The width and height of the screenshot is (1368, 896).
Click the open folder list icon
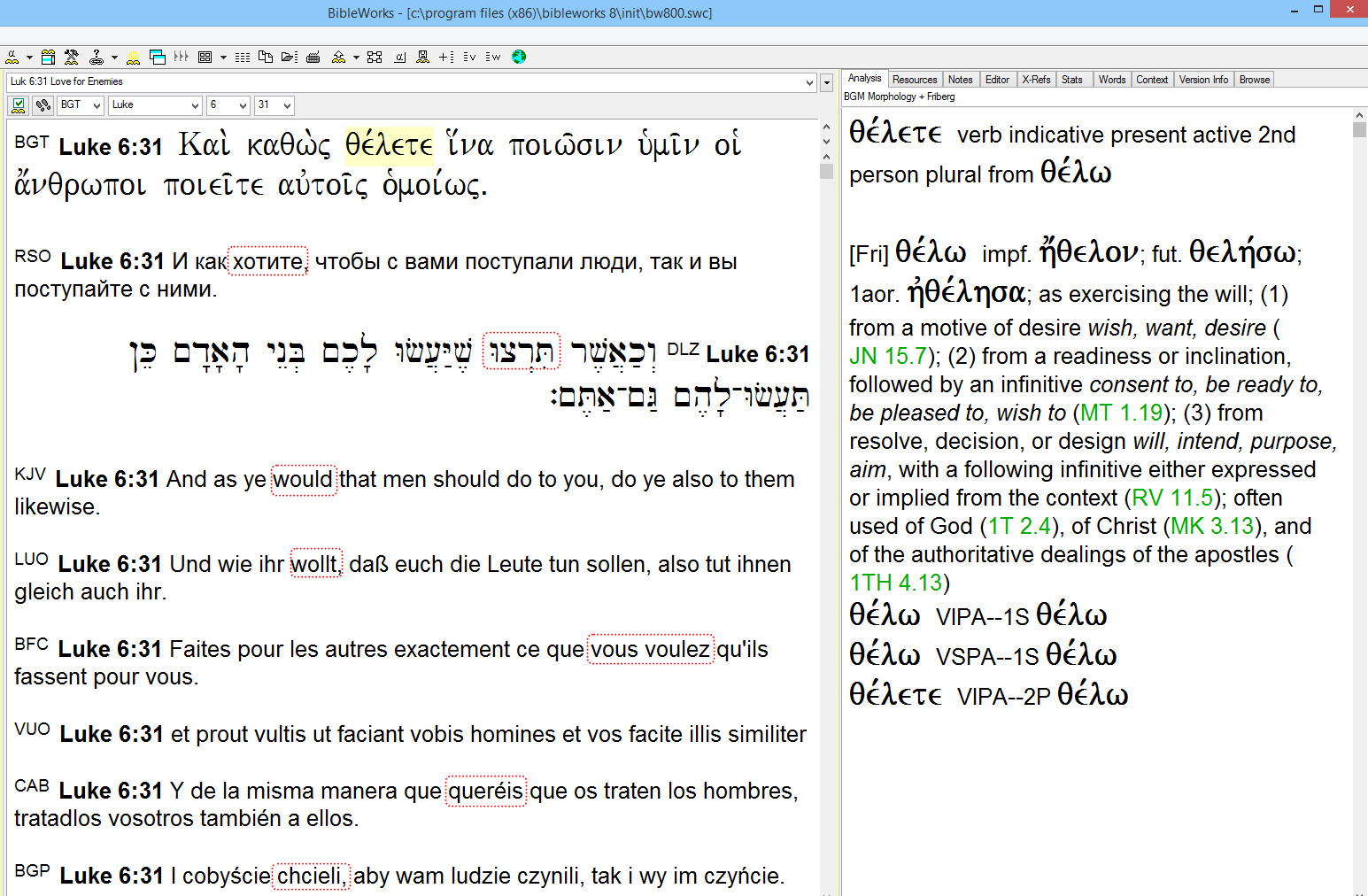point(290,57)
